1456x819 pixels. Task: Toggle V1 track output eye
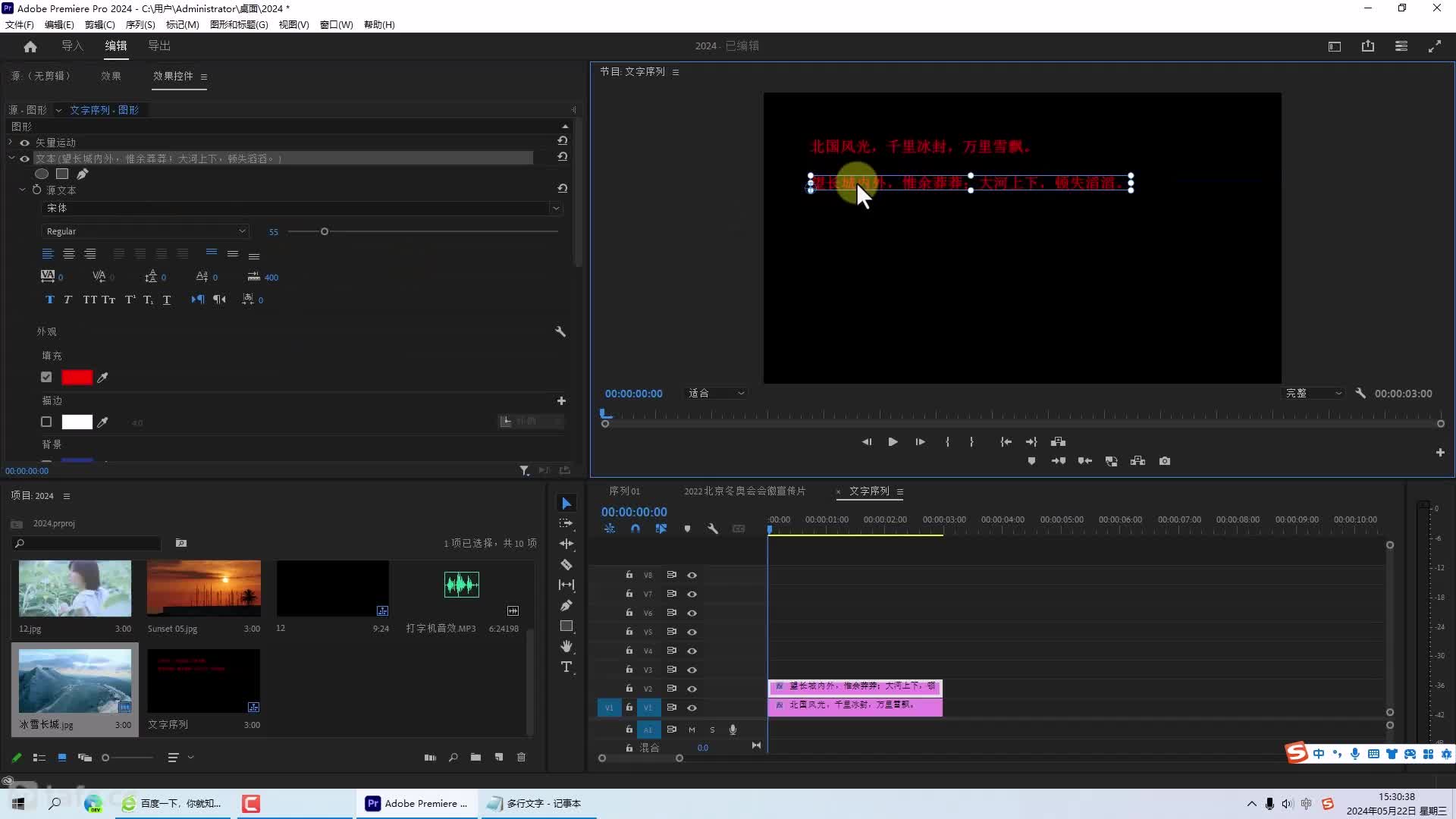click(692, 708)
